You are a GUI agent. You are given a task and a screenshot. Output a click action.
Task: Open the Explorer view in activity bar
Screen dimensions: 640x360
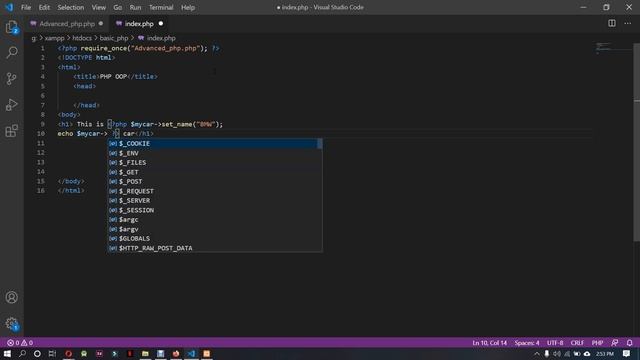click(12, 27)
